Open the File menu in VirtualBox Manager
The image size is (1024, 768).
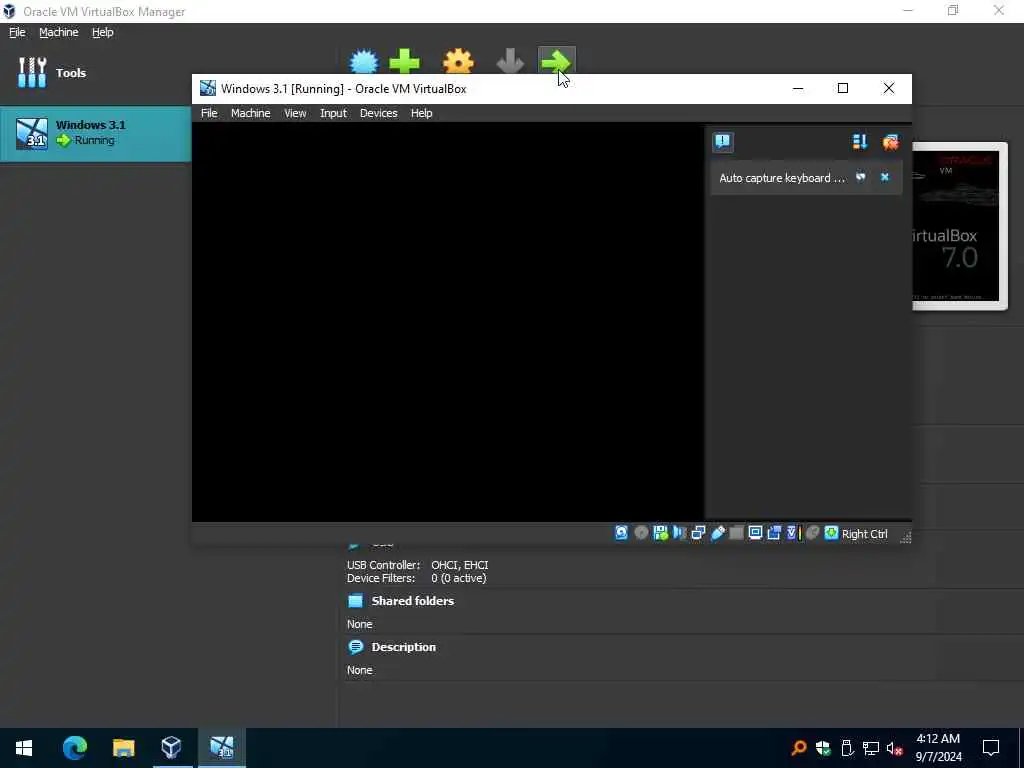(17, 32)
